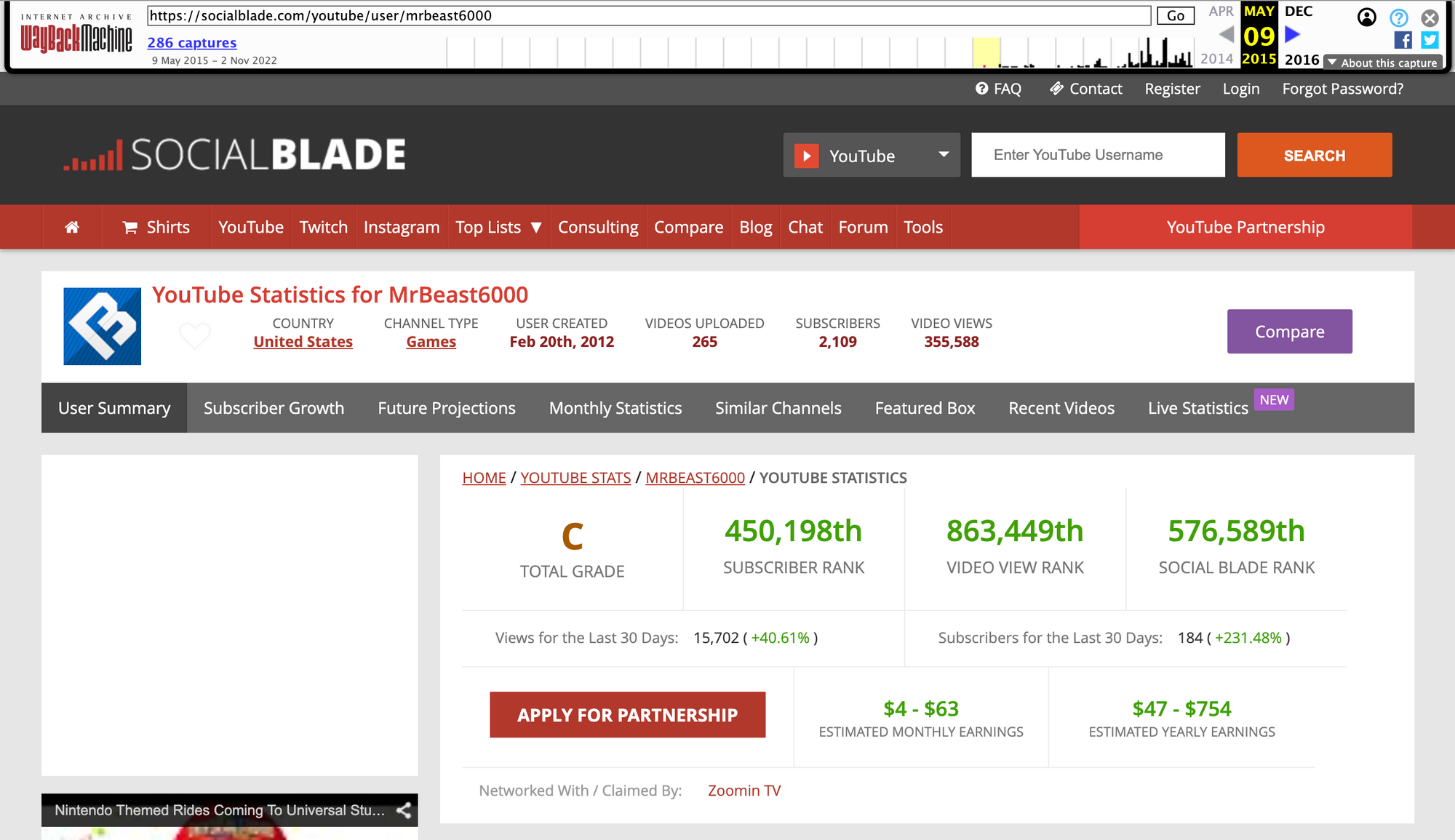Viewport: 1455px width, 840px height.
Task: Click the highlighted 2015 capture timeline bar
Action: pos(986,53)
